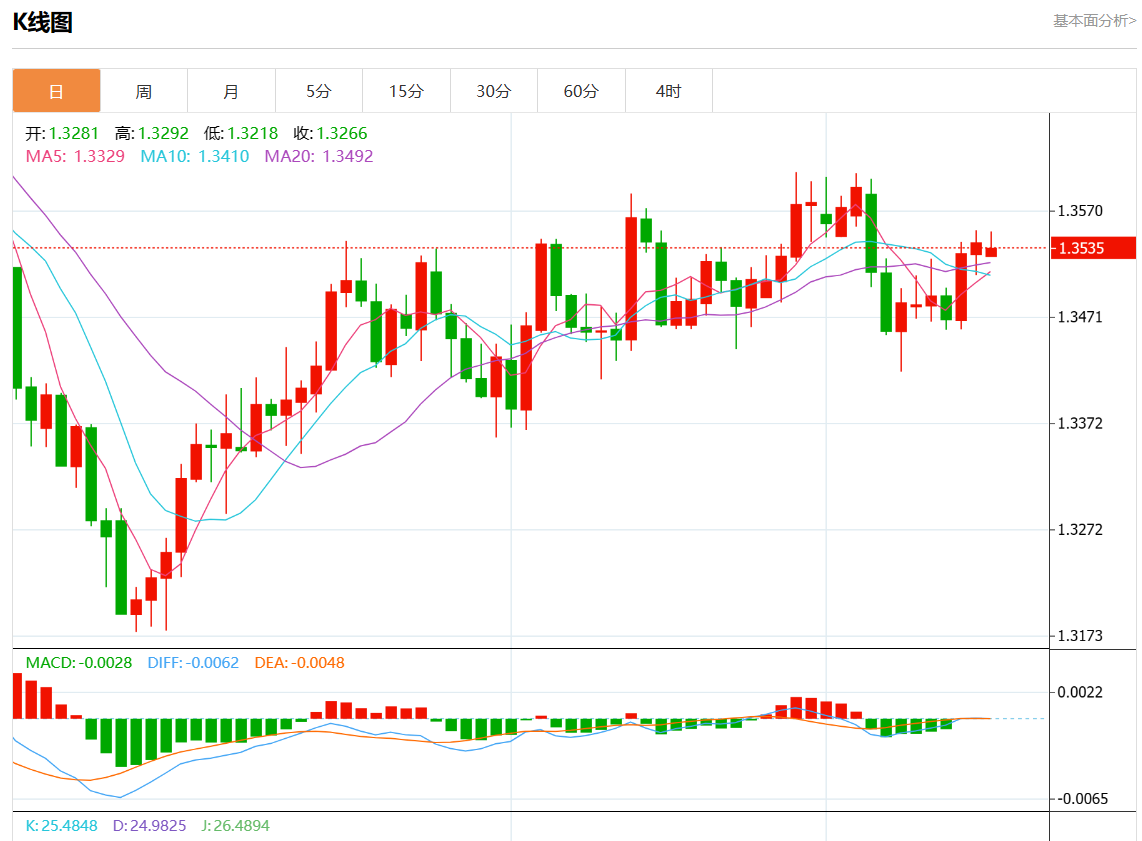The width and height of the screenshot is (1142, 841).
Task: Click the MA10 indicator value label
Action: point(195,156)
